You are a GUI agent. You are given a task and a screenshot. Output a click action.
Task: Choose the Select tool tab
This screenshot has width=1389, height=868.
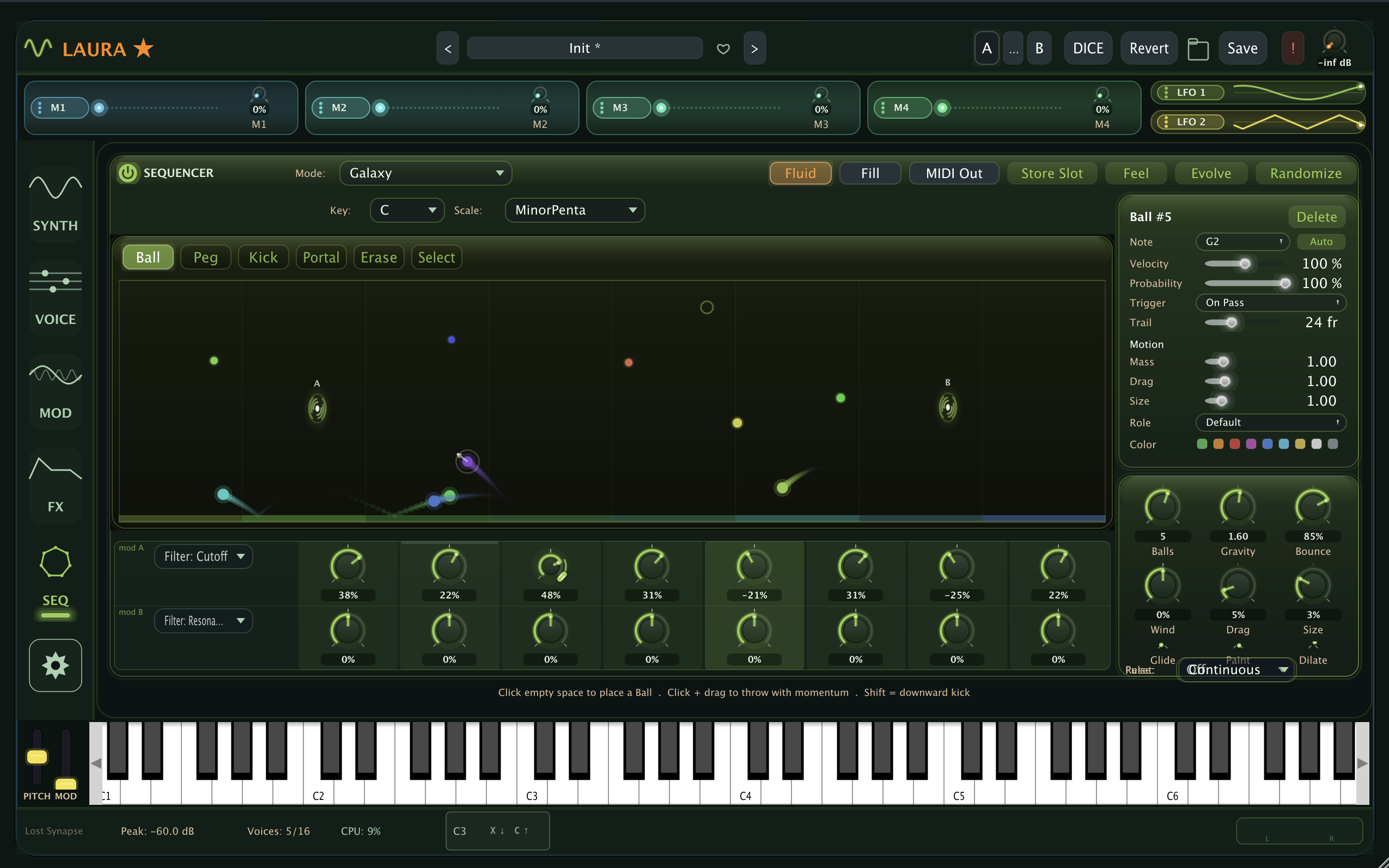436,257
